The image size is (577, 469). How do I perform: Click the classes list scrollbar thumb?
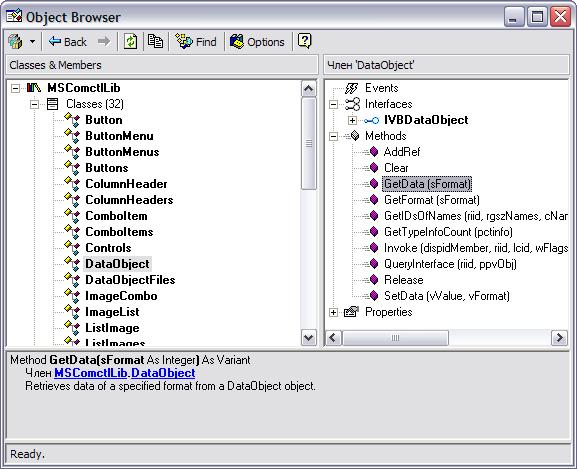click(x=308, y=143)
